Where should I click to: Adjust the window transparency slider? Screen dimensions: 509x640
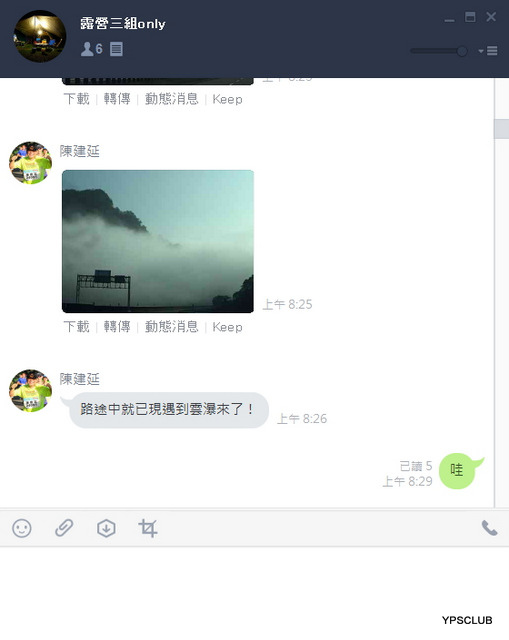439,51
